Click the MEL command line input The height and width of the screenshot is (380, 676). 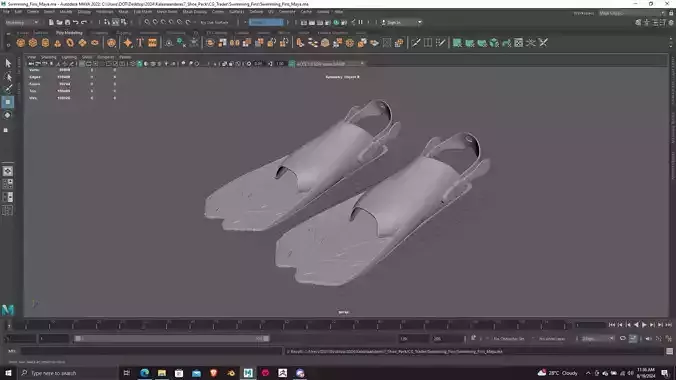coord(151,352)
